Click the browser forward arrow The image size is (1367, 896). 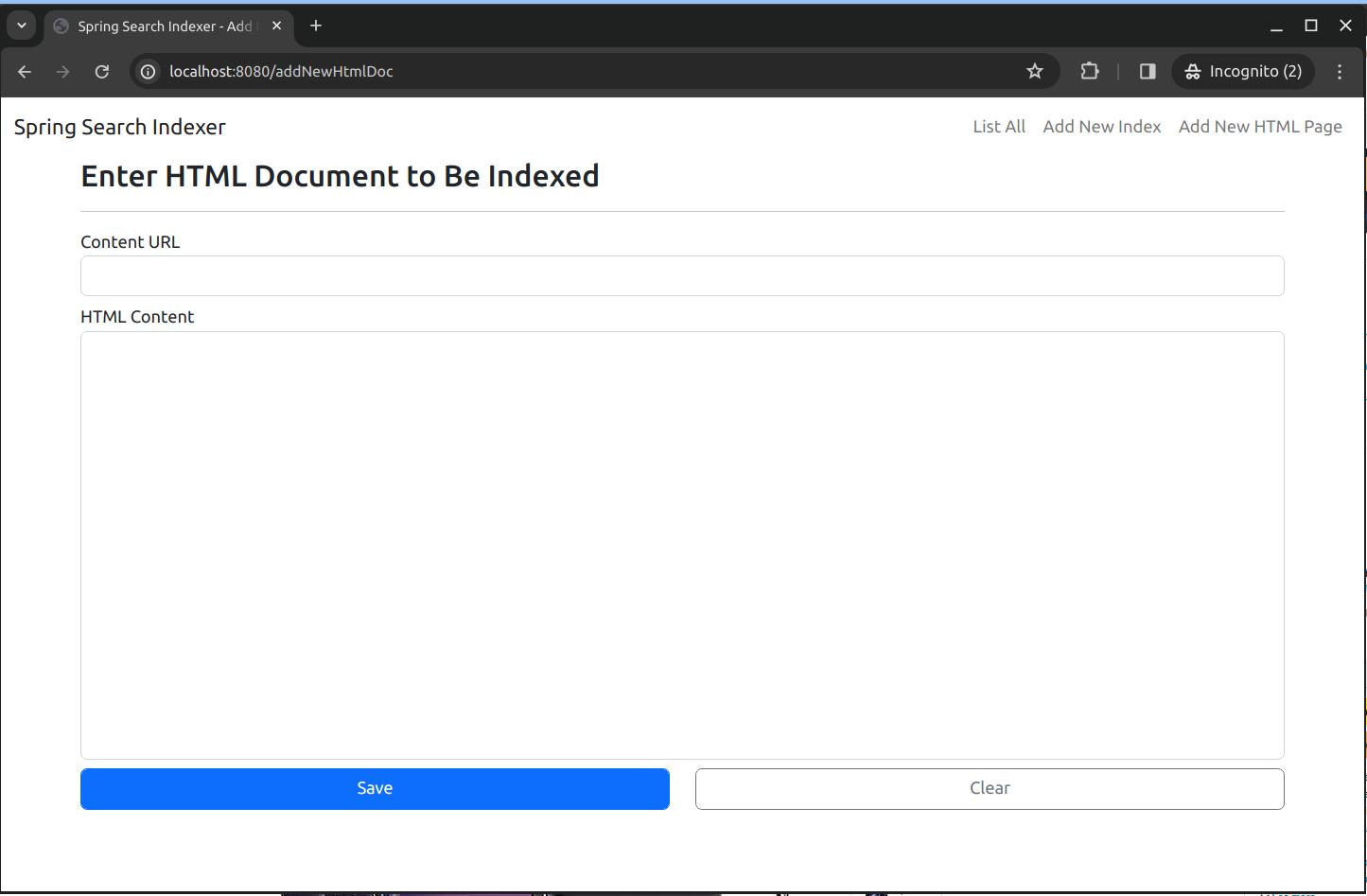63,72
